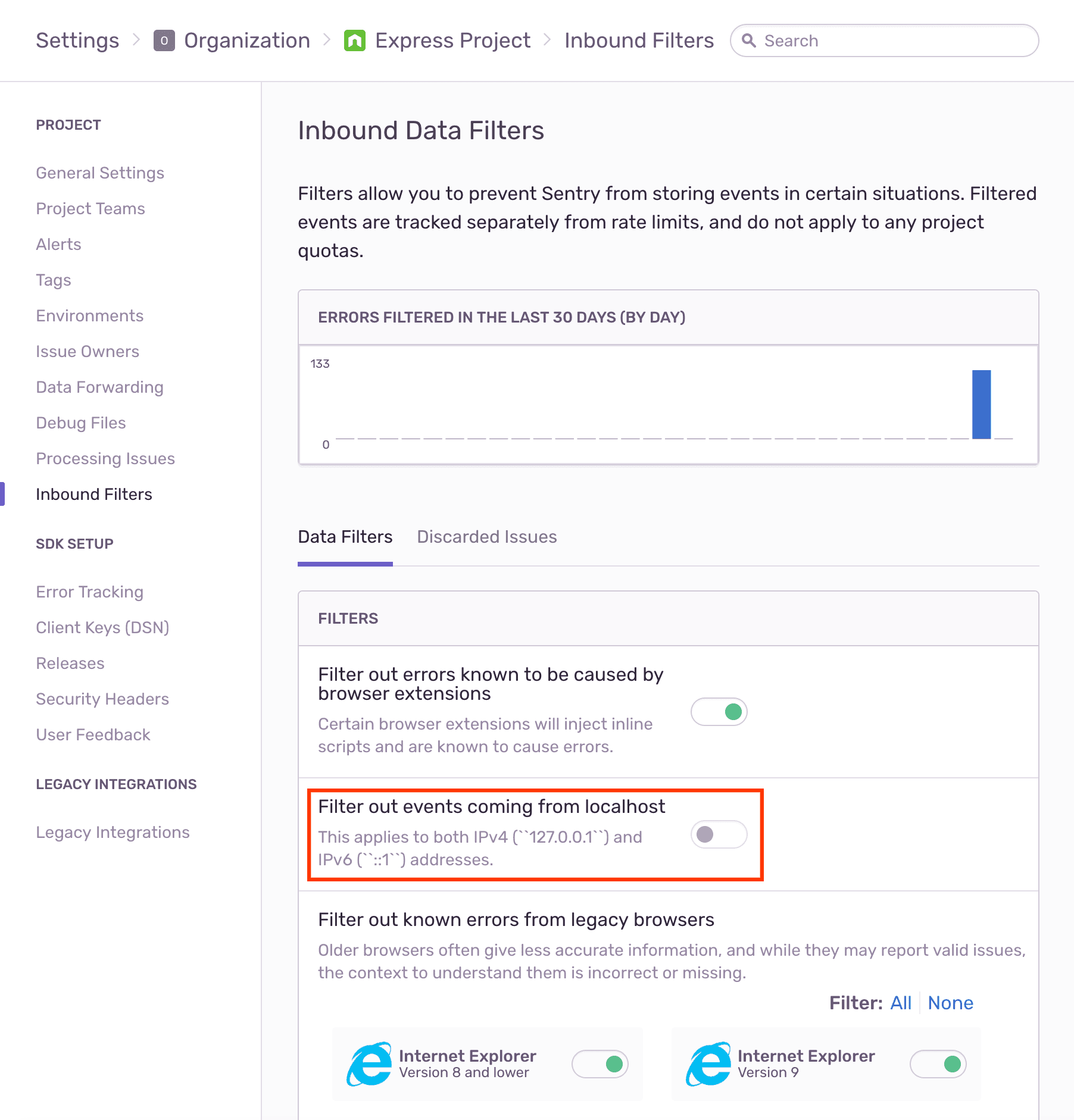
Task: Expand the chevron after Settings breadcrumb
Action: point(136,40)
